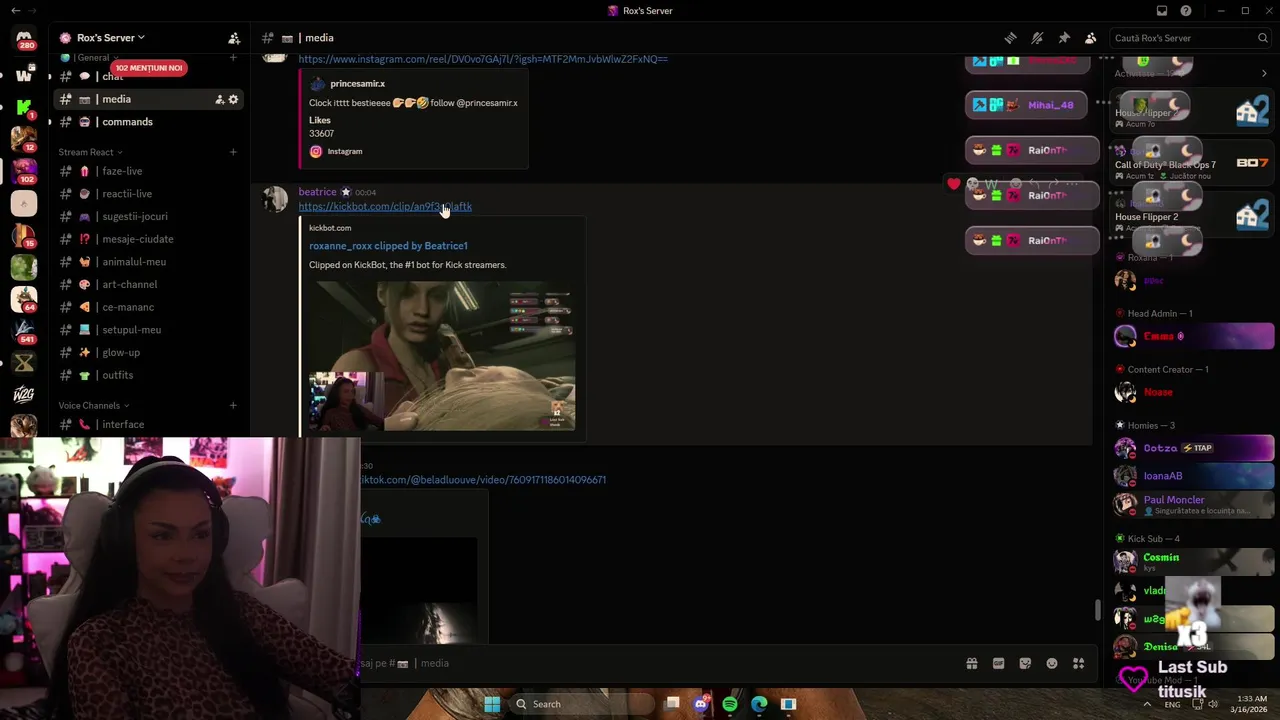Open the kickbot.com clip link
1280x720 pixels.
click(385, 207)
